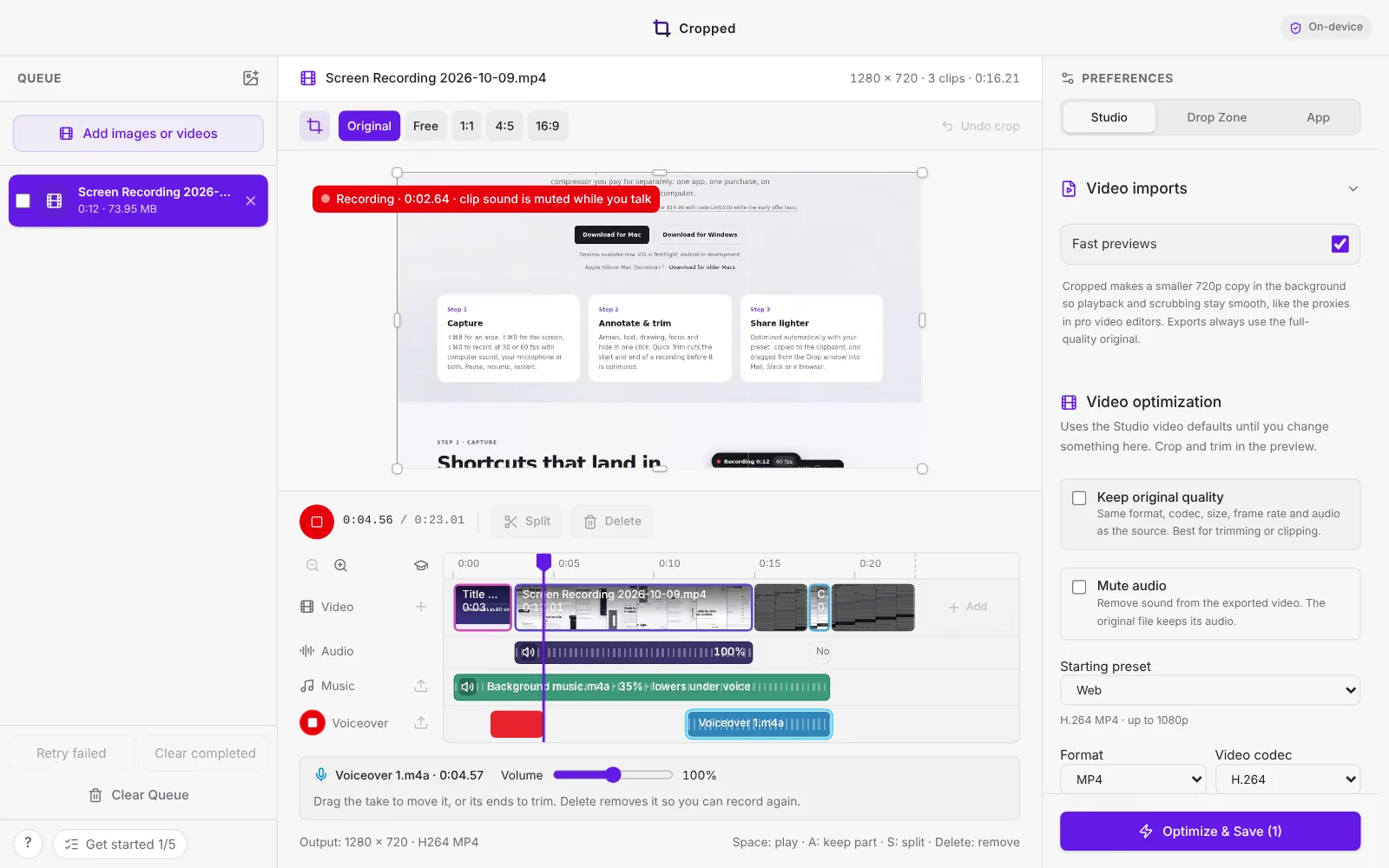Open the Video codec dropdown
The image size is (1389, 868).
coord(1287,779)
